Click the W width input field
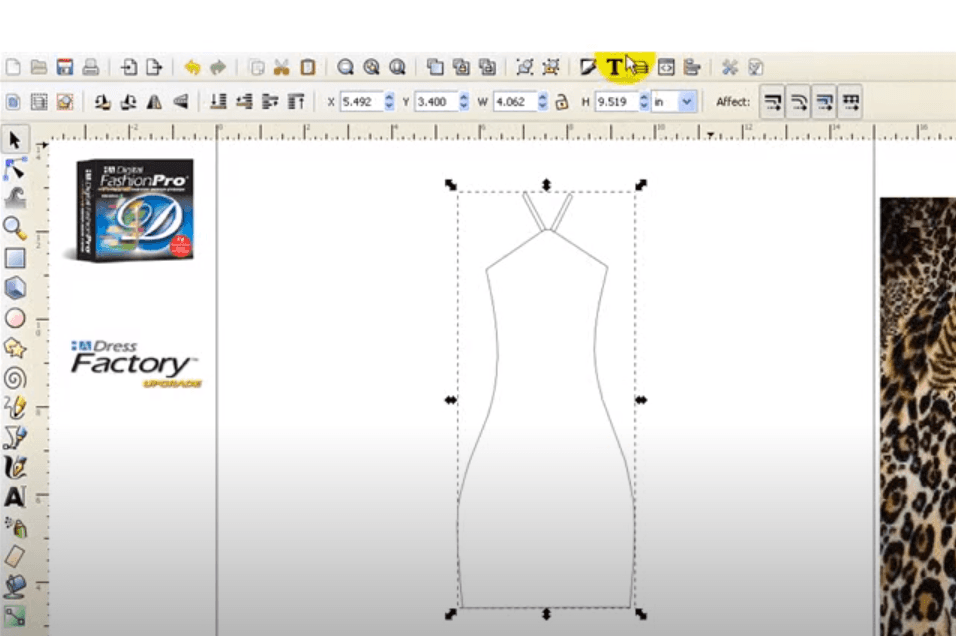 click(515, 102)
